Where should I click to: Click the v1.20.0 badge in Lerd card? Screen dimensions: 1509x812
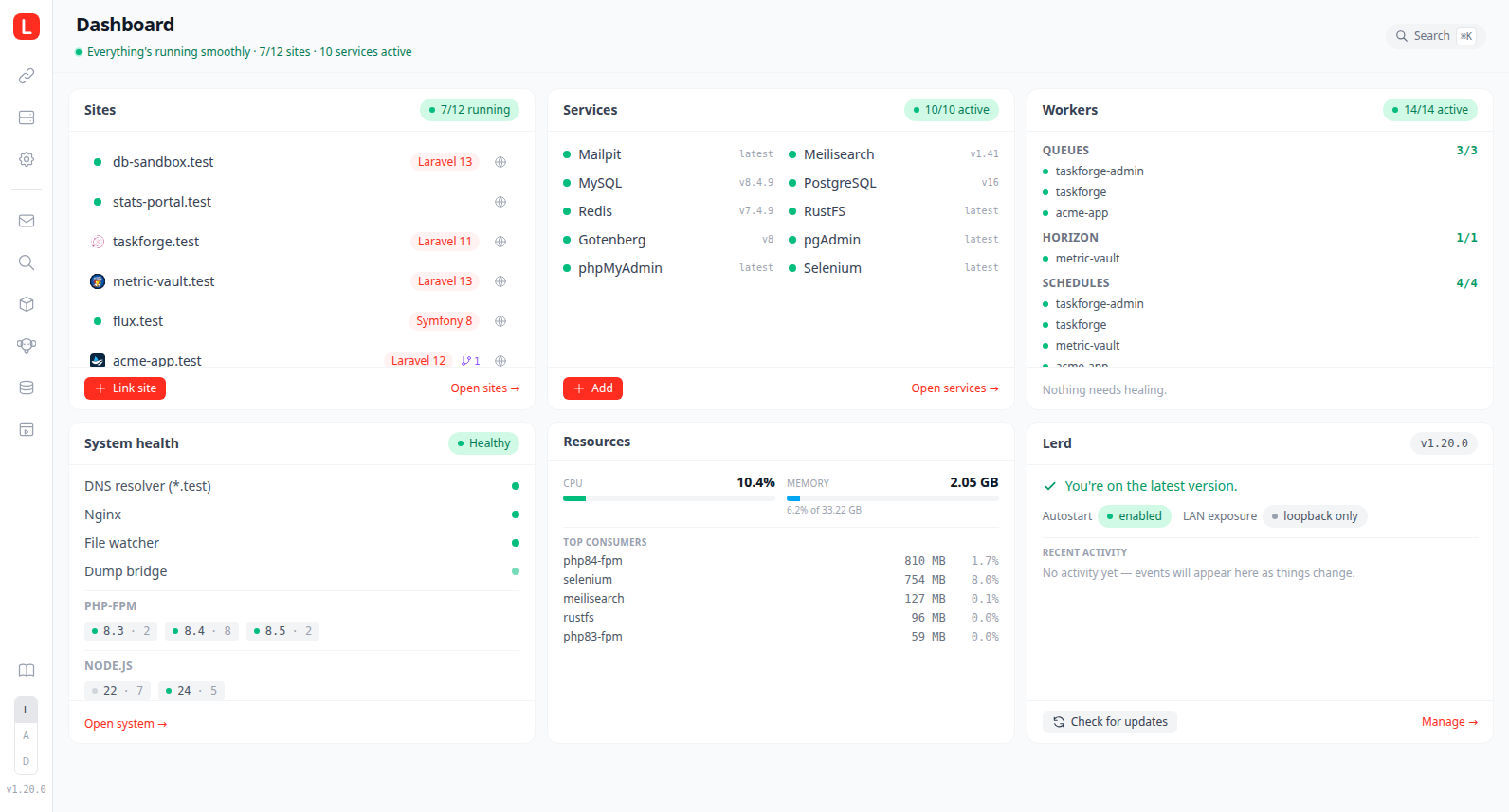click(x=1444, y=443)
